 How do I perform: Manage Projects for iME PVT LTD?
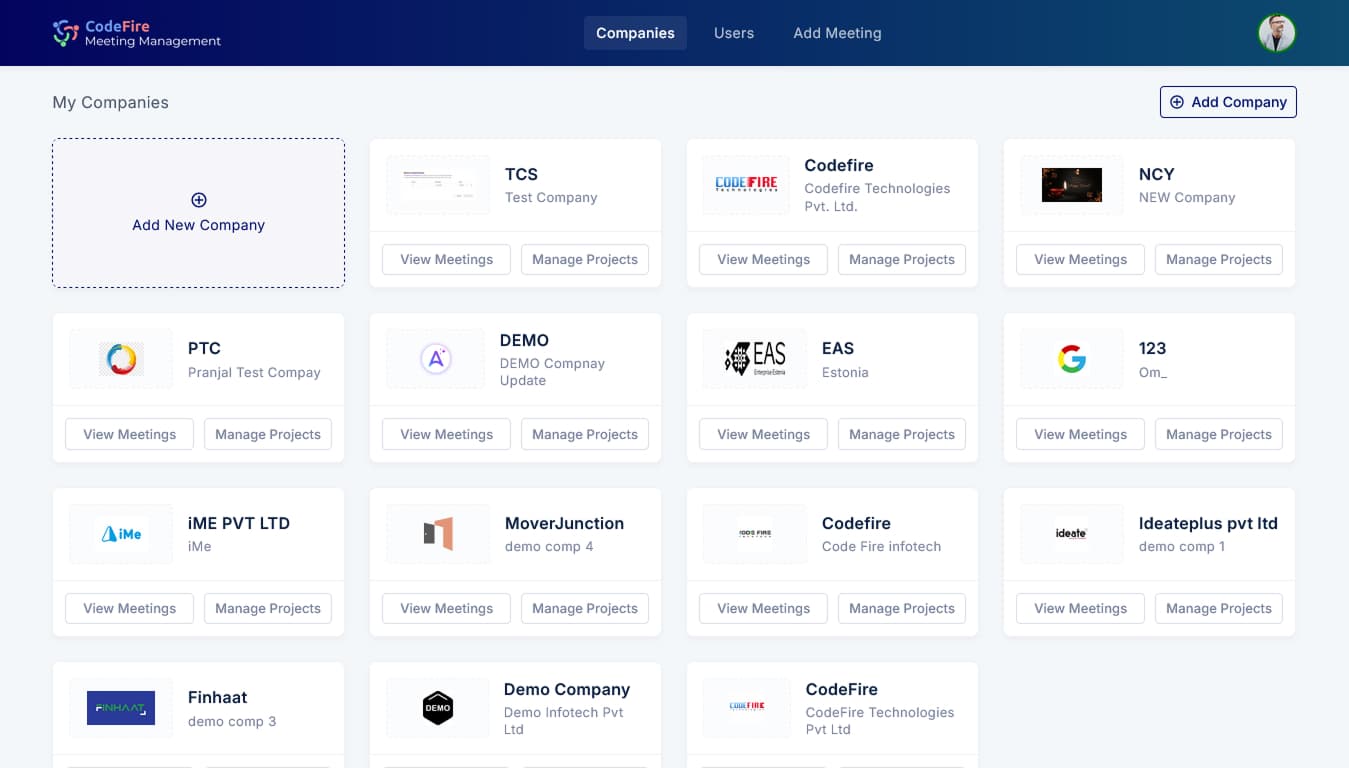tap(268, 608)
